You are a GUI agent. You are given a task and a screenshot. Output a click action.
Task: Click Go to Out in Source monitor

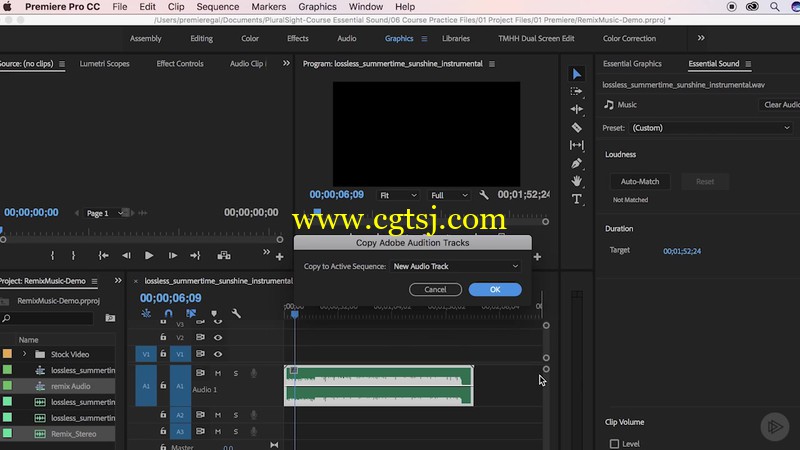pyautogui.click(x=195, y=256)
